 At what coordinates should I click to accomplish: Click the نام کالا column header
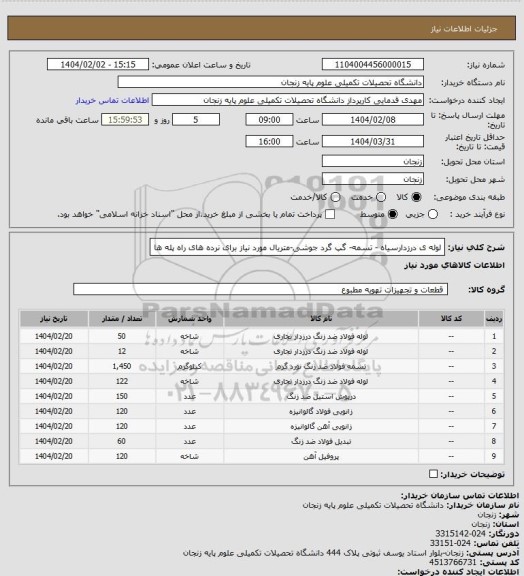click(x=321, y=319)
